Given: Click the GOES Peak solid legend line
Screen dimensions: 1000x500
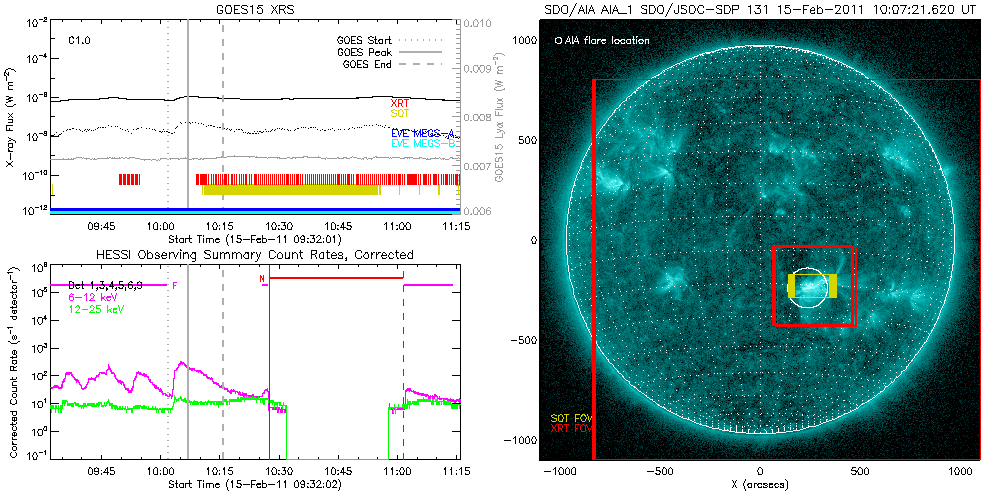Looking at the screenshot, I should point(428,51).
